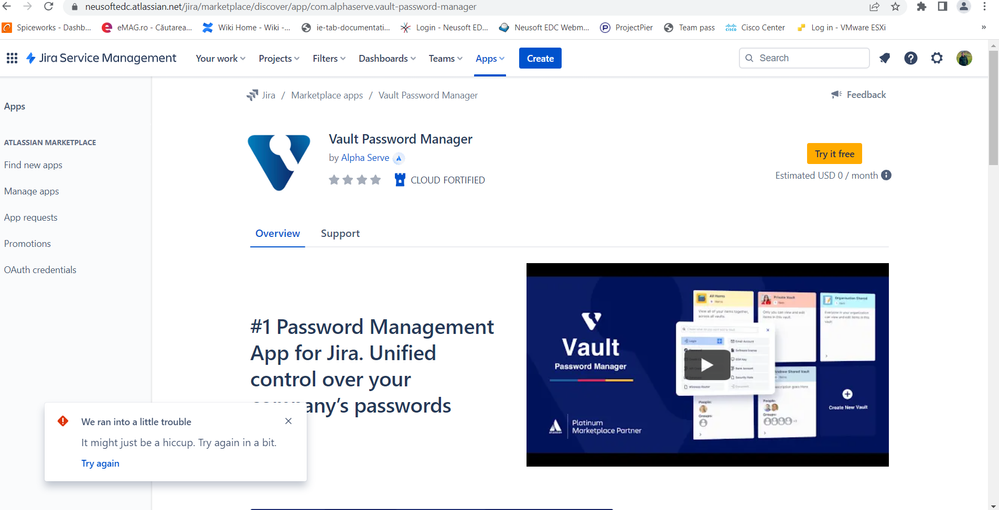This screenshot has height=510, width=999.
Task: Open the Team pass bookmark
Action: 689,27
